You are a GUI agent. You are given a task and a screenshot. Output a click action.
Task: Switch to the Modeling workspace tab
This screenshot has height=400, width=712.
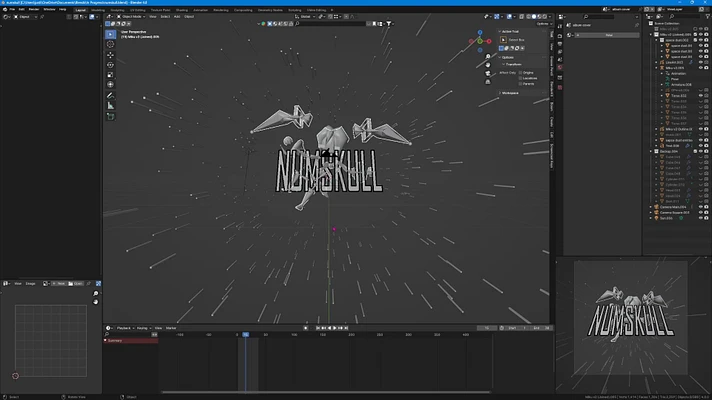pos(98,10)
